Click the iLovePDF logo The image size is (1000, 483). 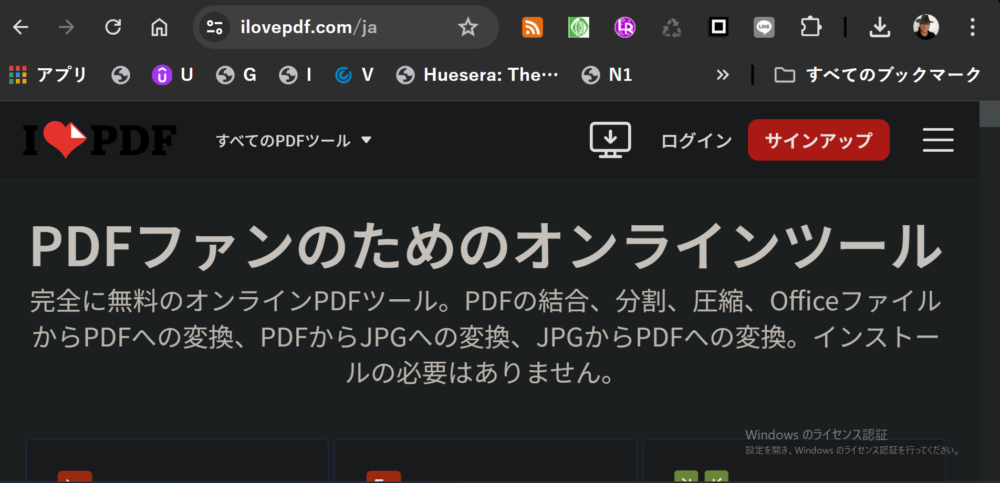pyautogui.click(x=99, y=141)
